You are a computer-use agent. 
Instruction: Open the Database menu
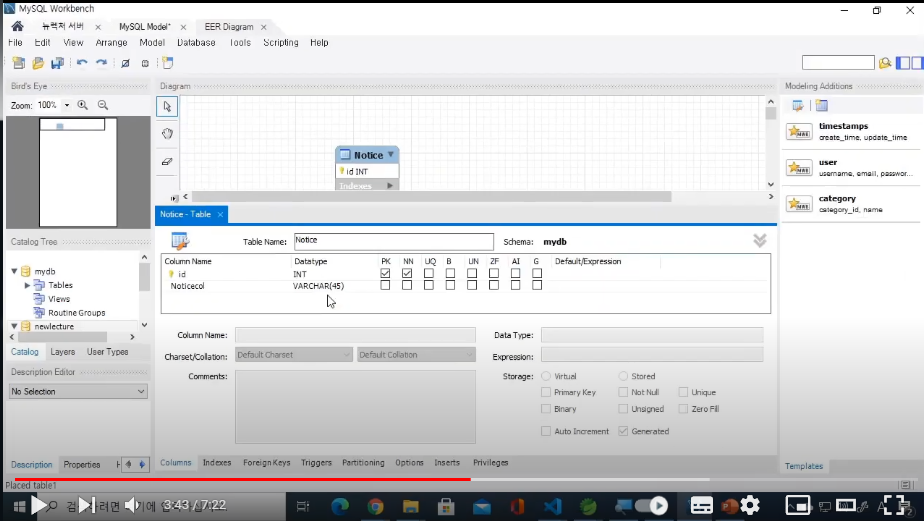[x=196, y=42]
